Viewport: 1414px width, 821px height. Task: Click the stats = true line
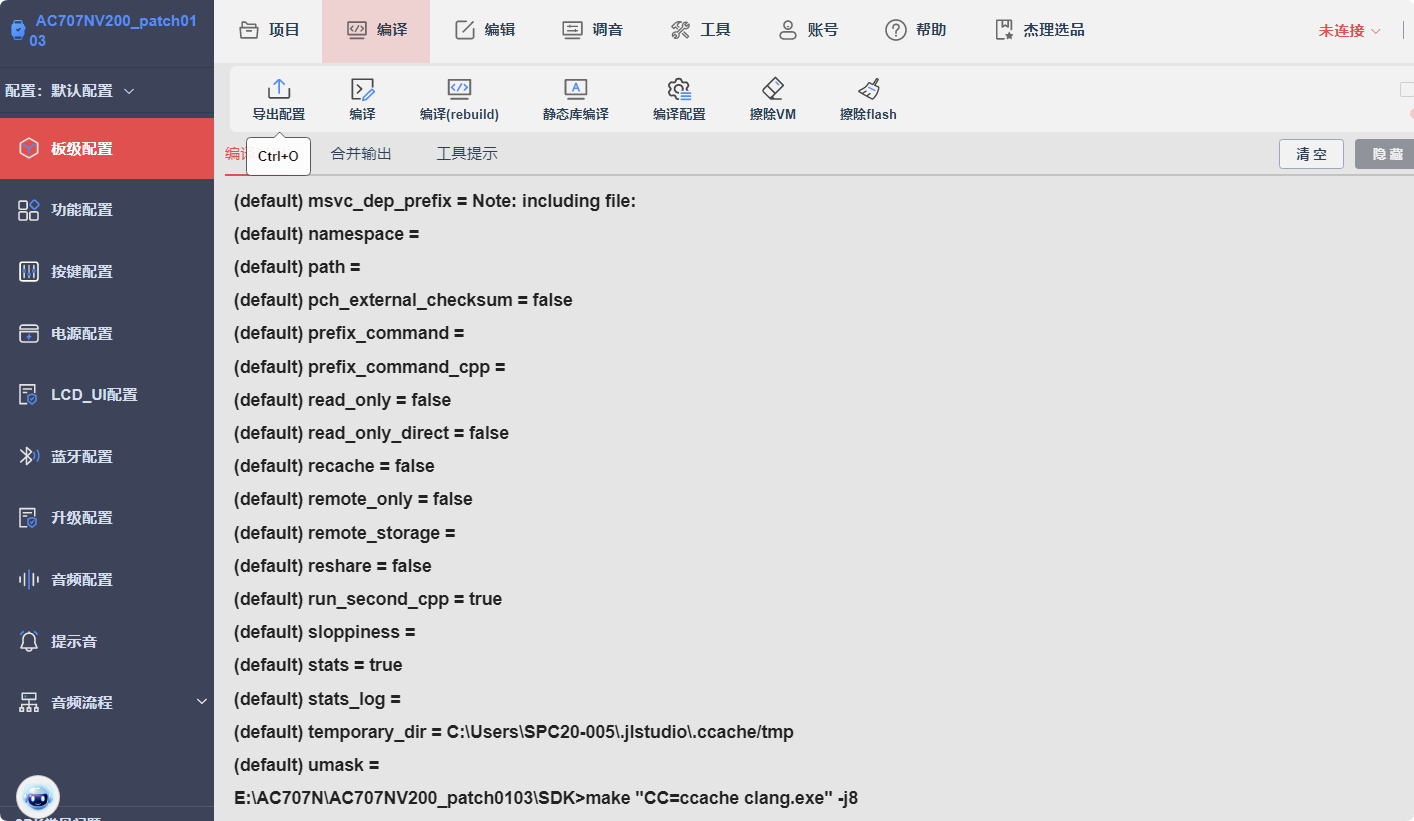[318, 665]
